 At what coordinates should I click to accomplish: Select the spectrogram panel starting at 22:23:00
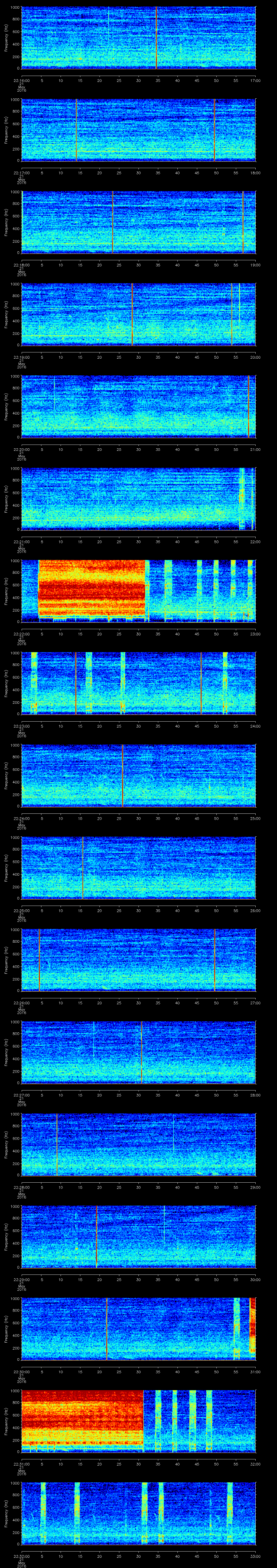(139, 683)
